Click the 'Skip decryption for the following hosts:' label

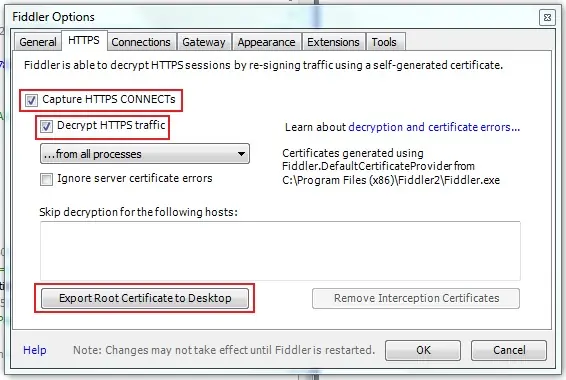coord(139,212)
